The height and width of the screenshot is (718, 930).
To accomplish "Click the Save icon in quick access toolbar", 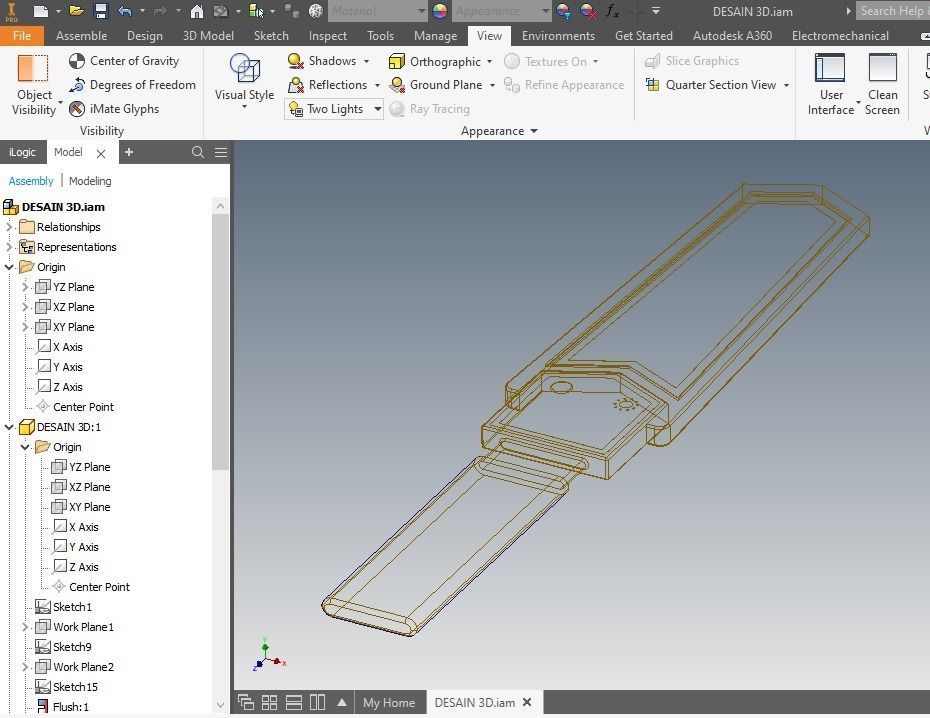I will click(x=101, y=11).
